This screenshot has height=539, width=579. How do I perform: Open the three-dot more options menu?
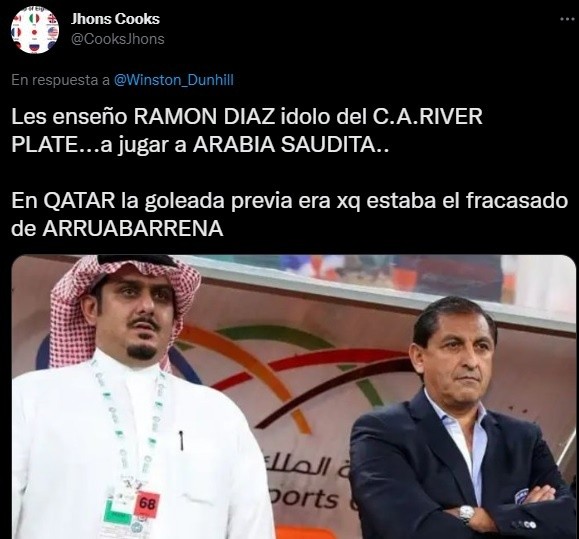pyautogui.click(x=567, y=19)
